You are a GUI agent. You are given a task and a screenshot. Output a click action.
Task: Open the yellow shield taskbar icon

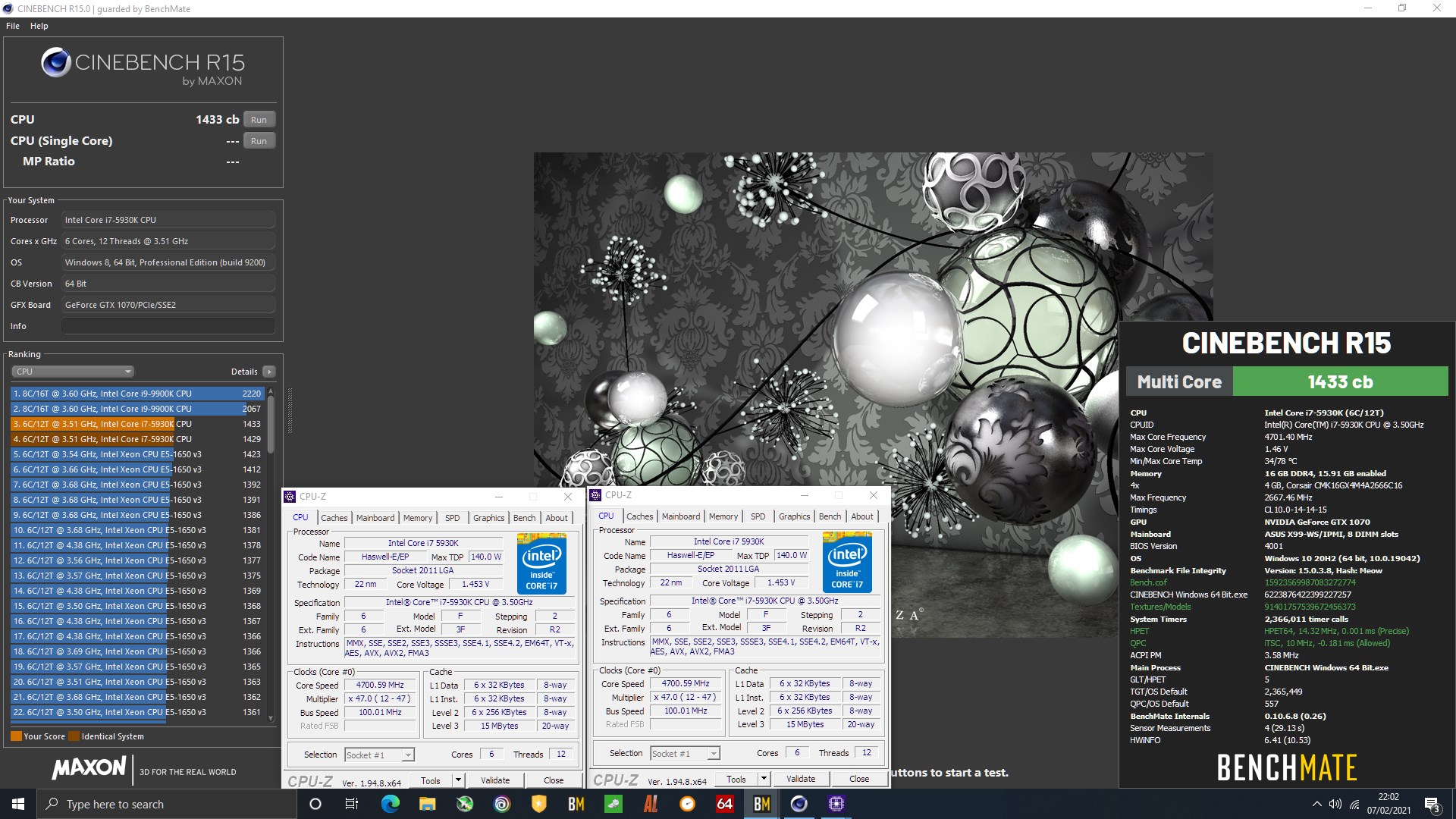[x=539, y=804]
